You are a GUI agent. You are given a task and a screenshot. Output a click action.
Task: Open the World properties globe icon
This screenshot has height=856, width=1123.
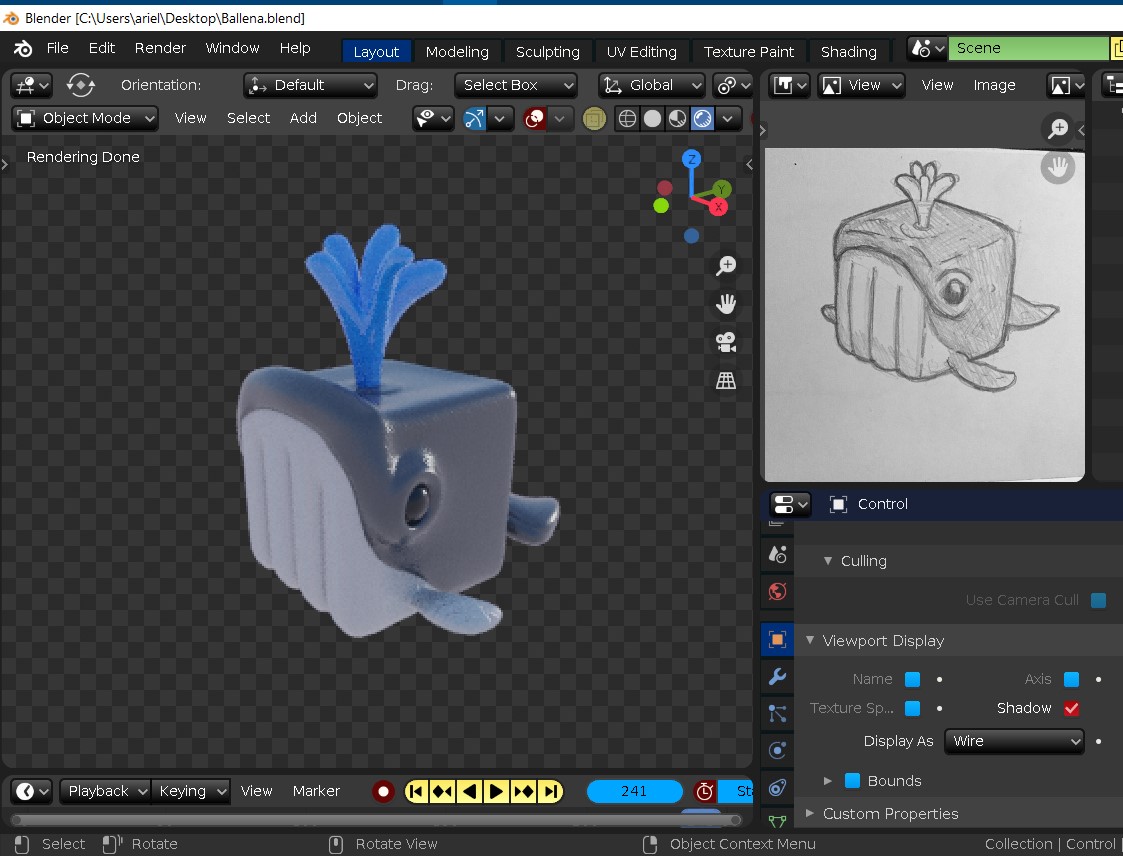pyautogui.click(x=776, y=591)
